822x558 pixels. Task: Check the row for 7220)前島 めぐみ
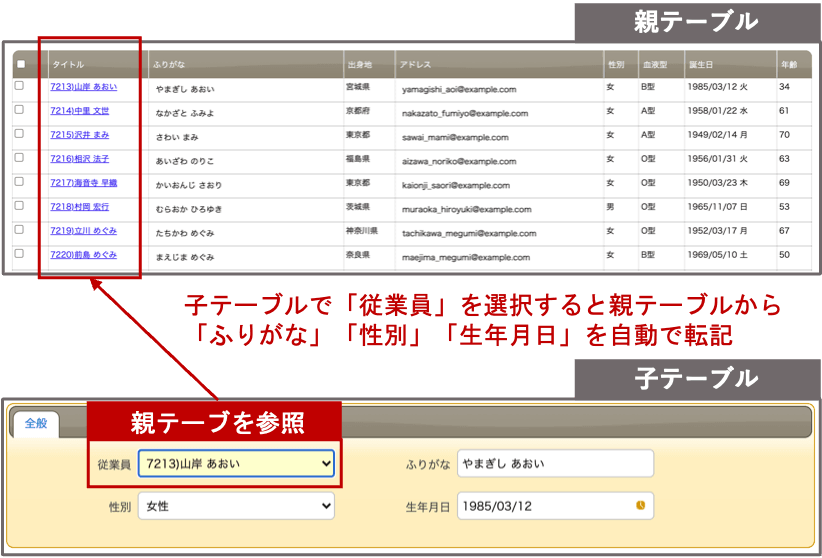pyautogui.click(x=19, y=253)
